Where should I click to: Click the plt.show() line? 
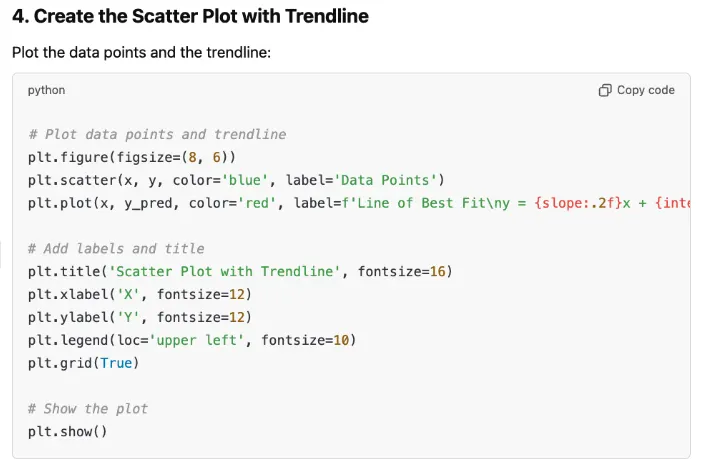pos(67,431)
